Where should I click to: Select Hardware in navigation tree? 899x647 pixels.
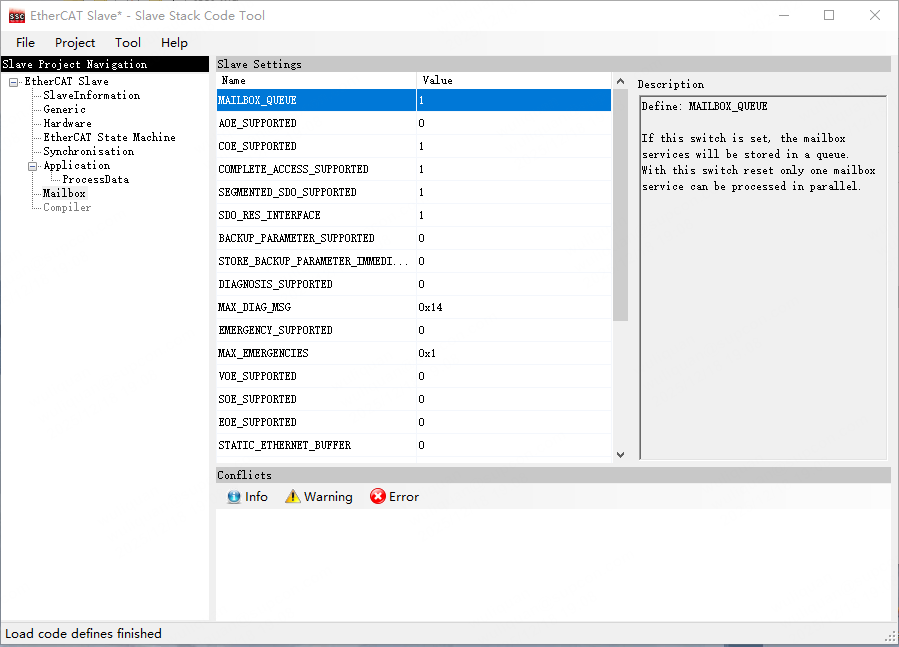pyautogui.click(x=67, y=123)
